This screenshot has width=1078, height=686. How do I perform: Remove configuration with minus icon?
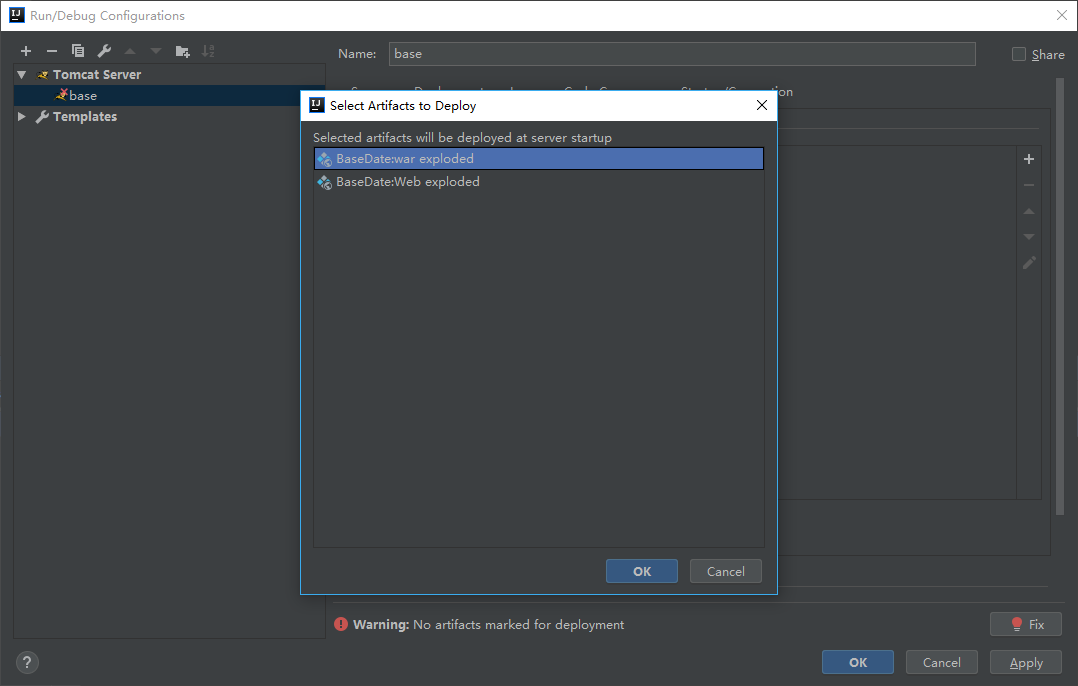click(52, 51)
